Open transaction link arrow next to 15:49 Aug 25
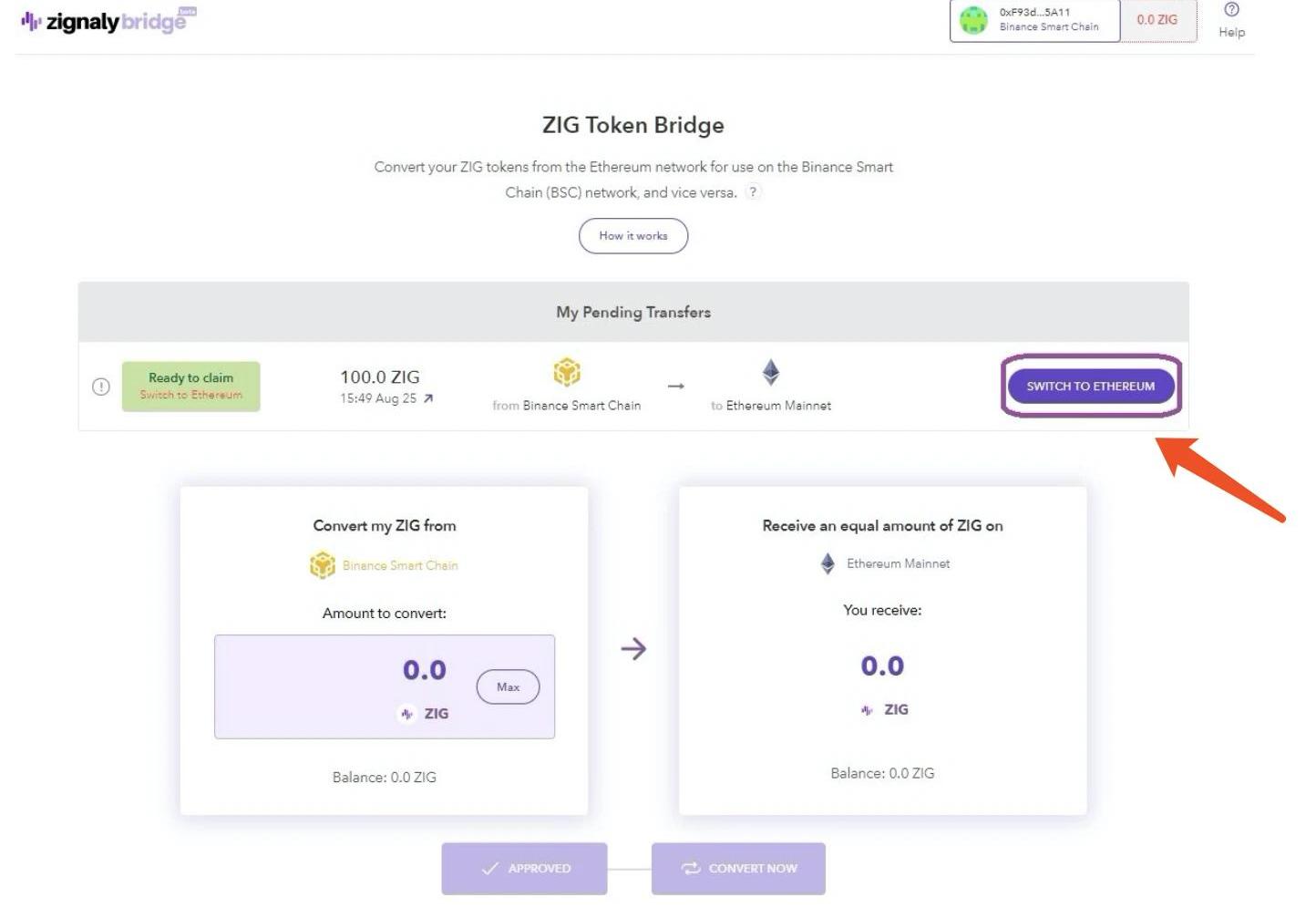Screen dimensions: 1316x908 point(428,398)
